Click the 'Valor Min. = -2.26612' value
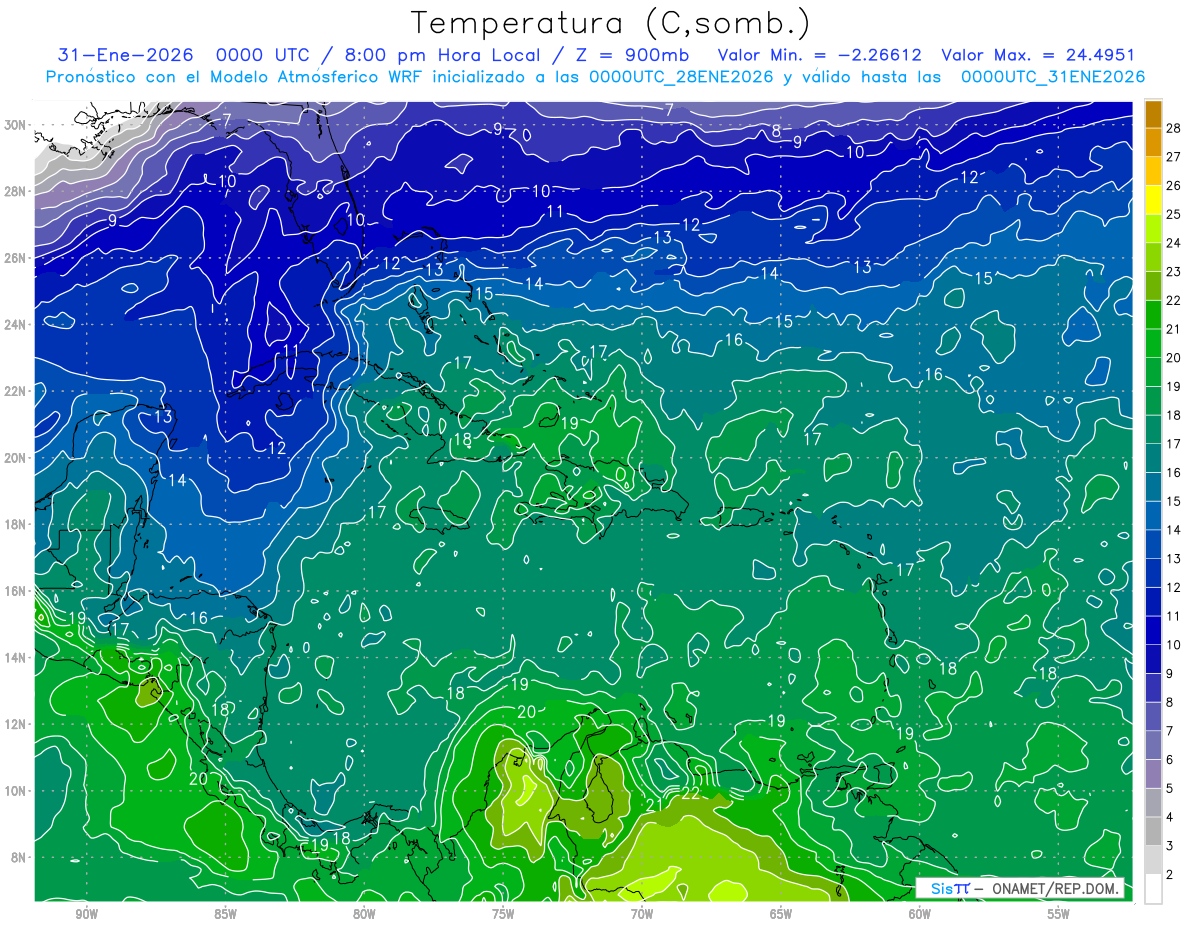 [x=820, y=55]
